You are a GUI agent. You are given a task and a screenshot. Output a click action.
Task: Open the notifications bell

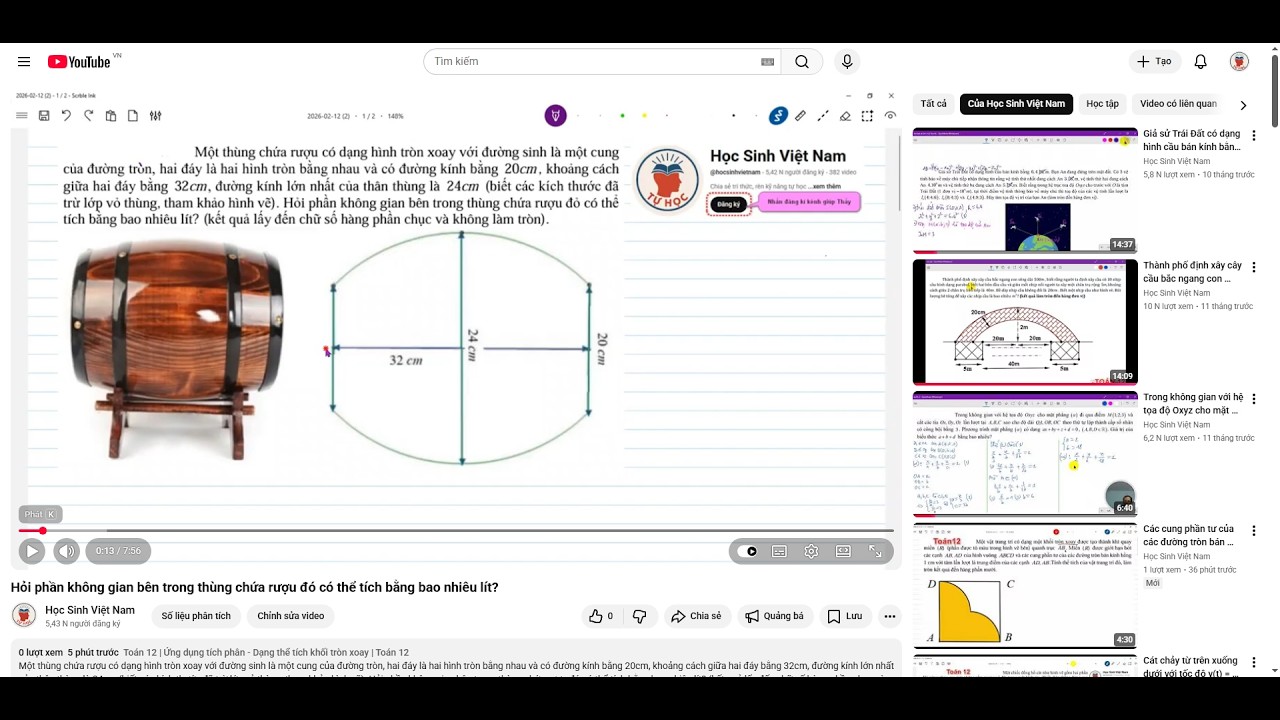pyautogui.click(x=1201, y=62)
